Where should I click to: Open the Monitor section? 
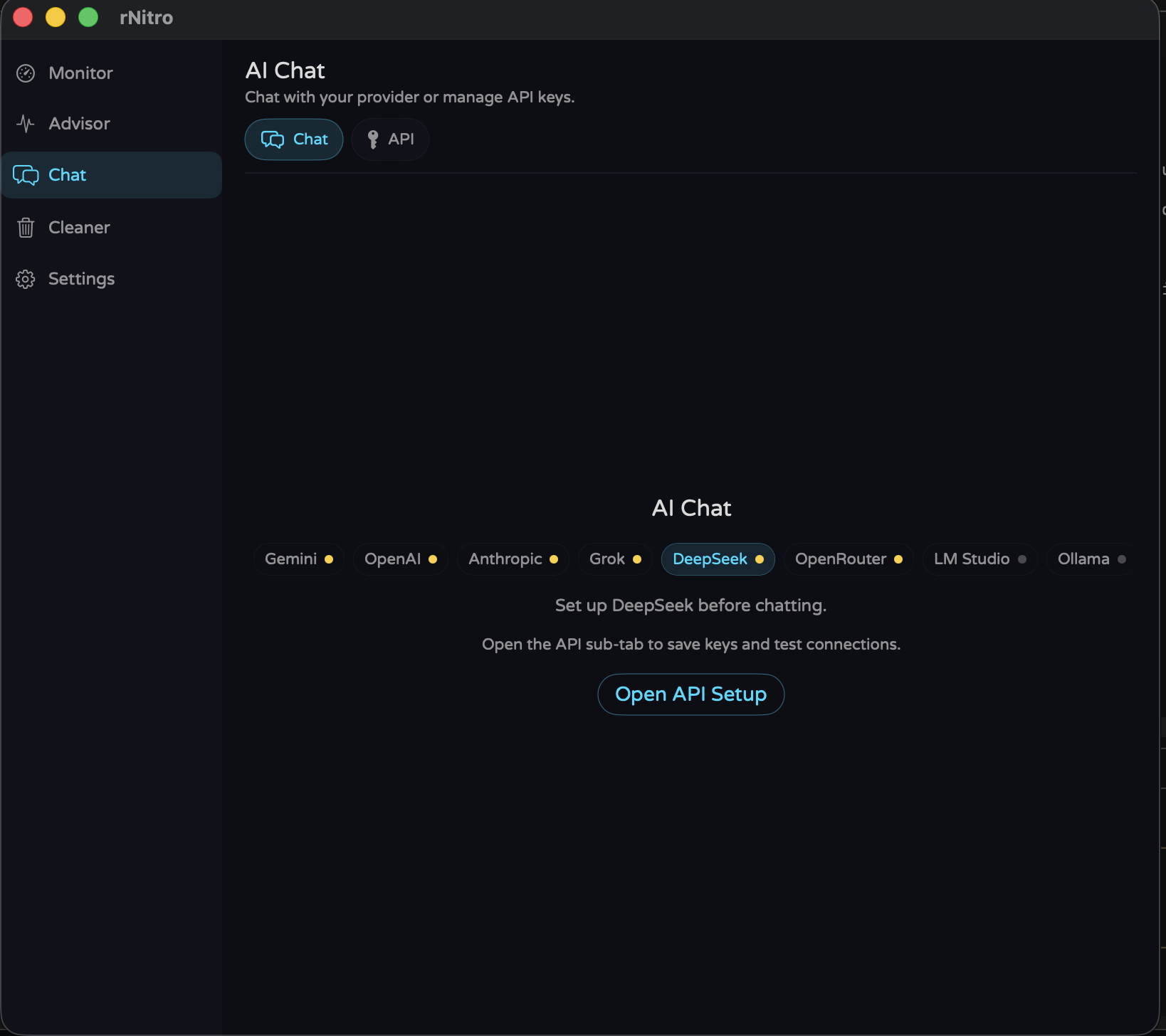pos(112,73)
